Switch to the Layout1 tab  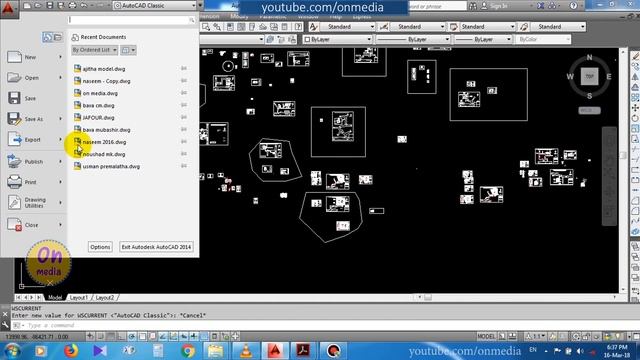tap(78, 298)
